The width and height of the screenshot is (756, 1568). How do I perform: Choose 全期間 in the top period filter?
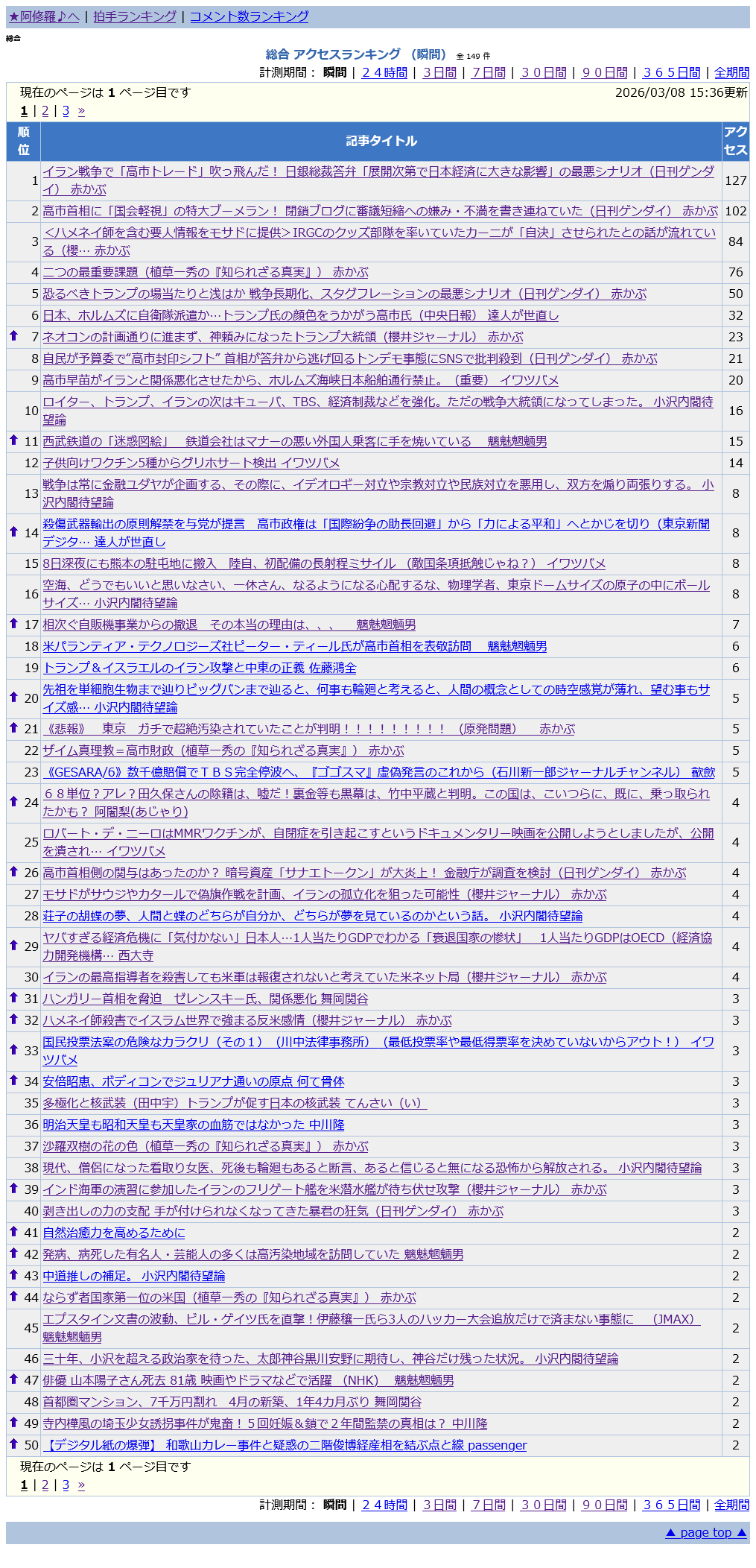(x=731, y=72)
